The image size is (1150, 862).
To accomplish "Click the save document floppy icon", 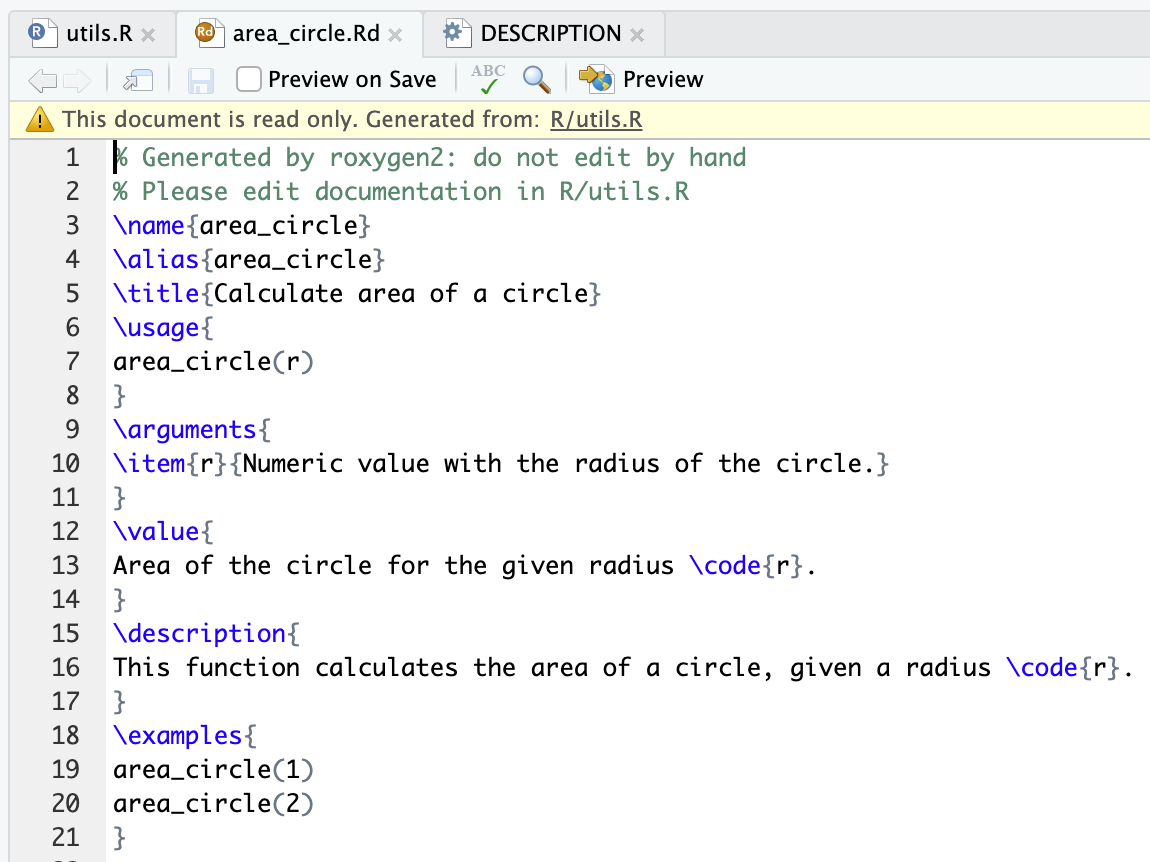I will coord(201,80).
